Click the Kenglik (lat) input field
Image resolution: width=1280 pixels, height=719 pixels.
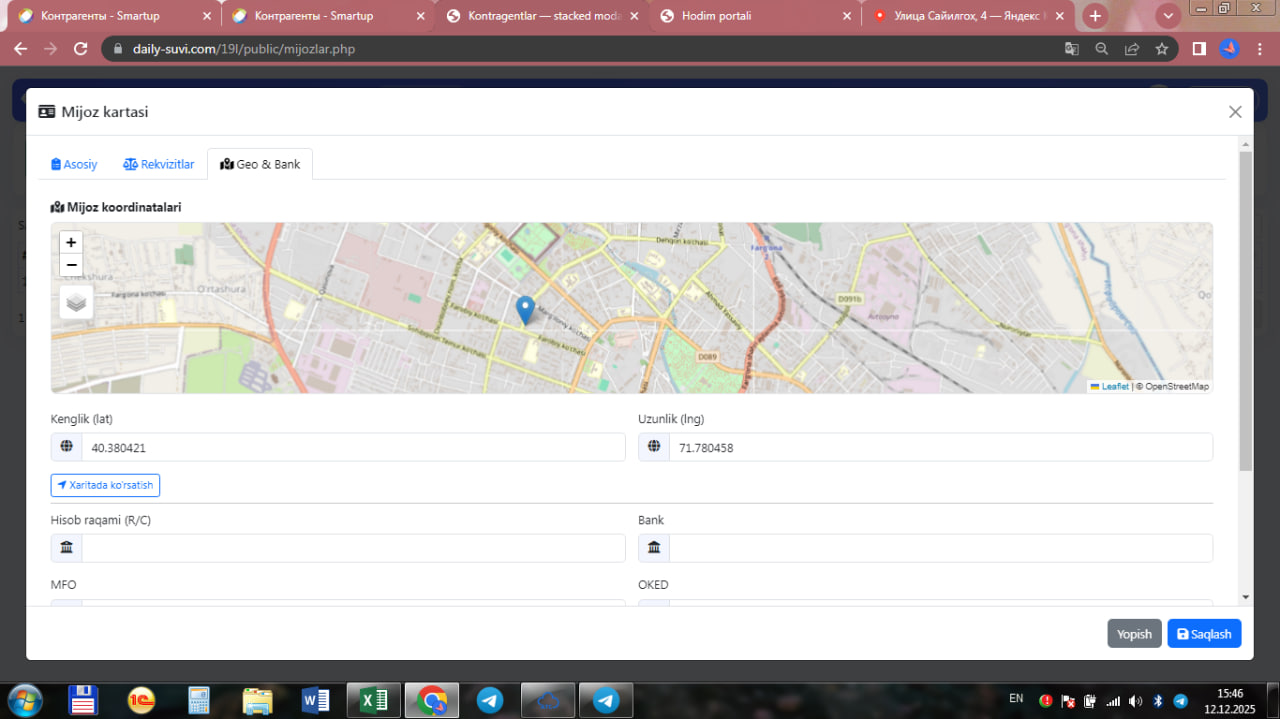352,448
